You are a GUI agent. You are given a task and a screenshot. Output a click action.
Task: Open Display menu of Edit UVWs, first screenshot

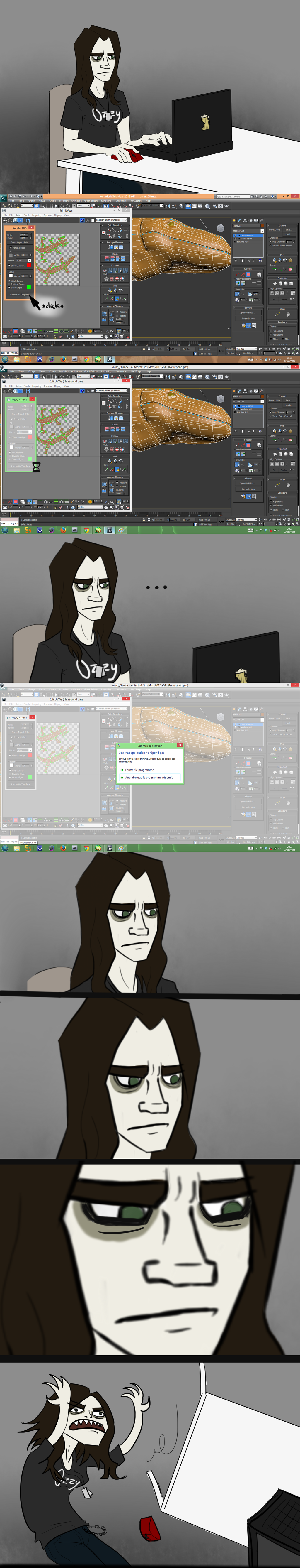(58, 215)
